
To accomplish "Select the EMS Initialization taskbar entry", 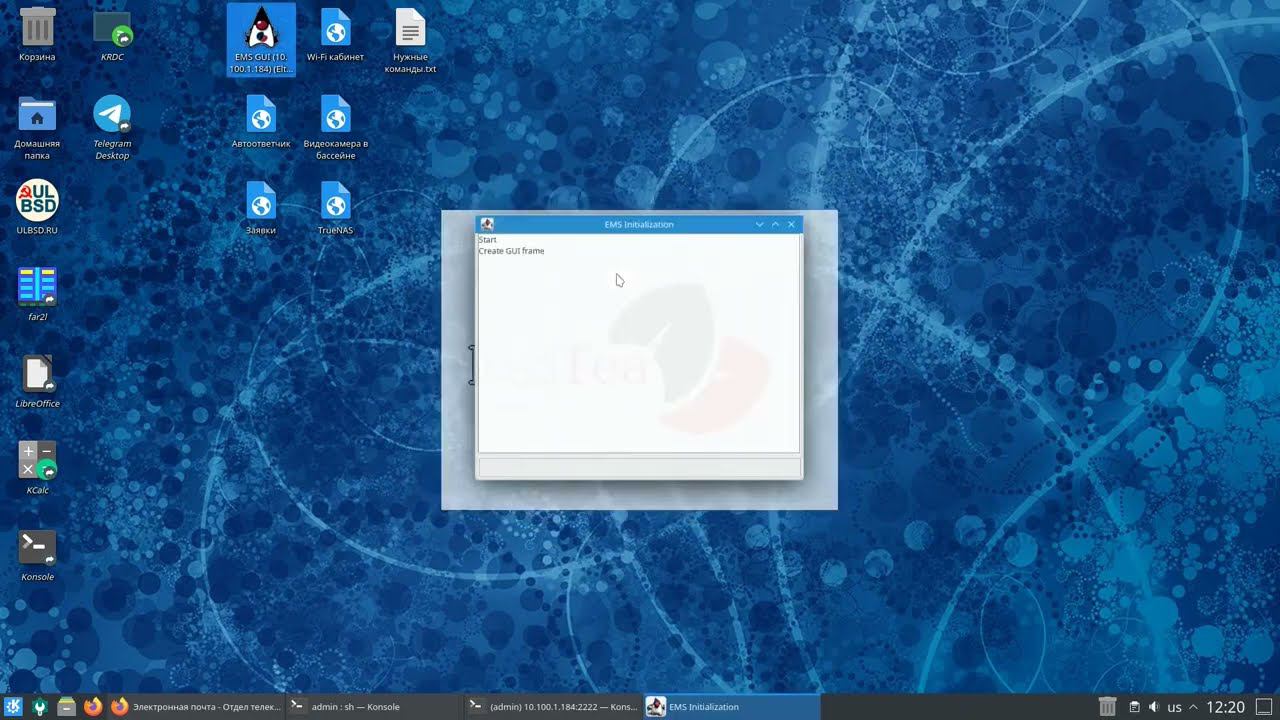I will coord(731,707).
